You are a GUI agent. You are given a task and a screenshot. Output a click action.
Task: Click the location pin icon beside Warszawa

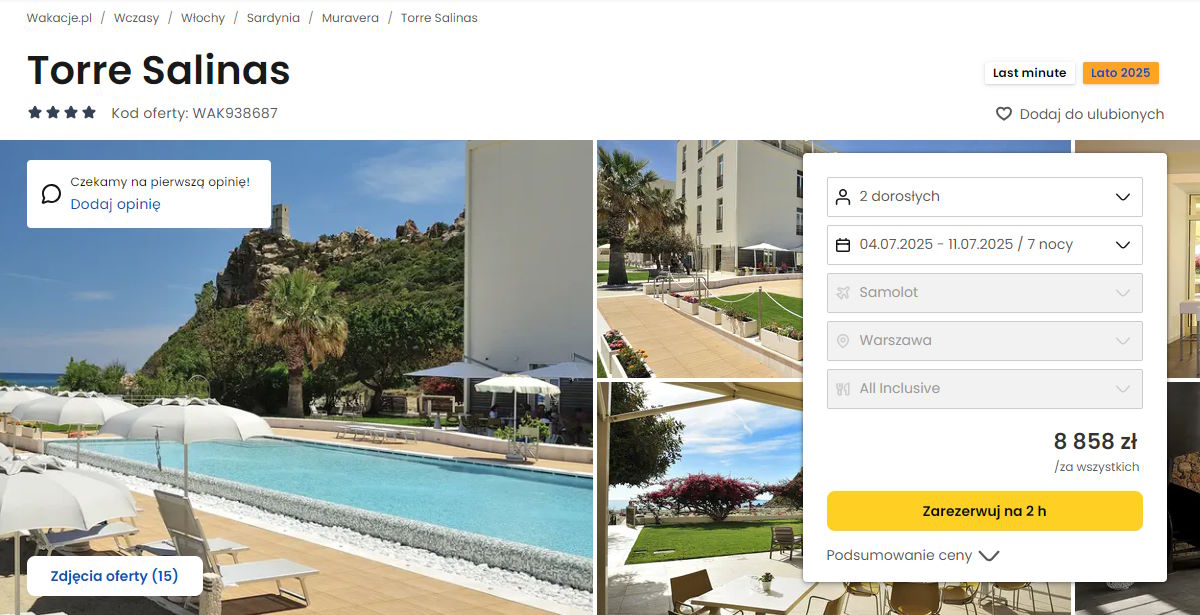pos(843,341)
